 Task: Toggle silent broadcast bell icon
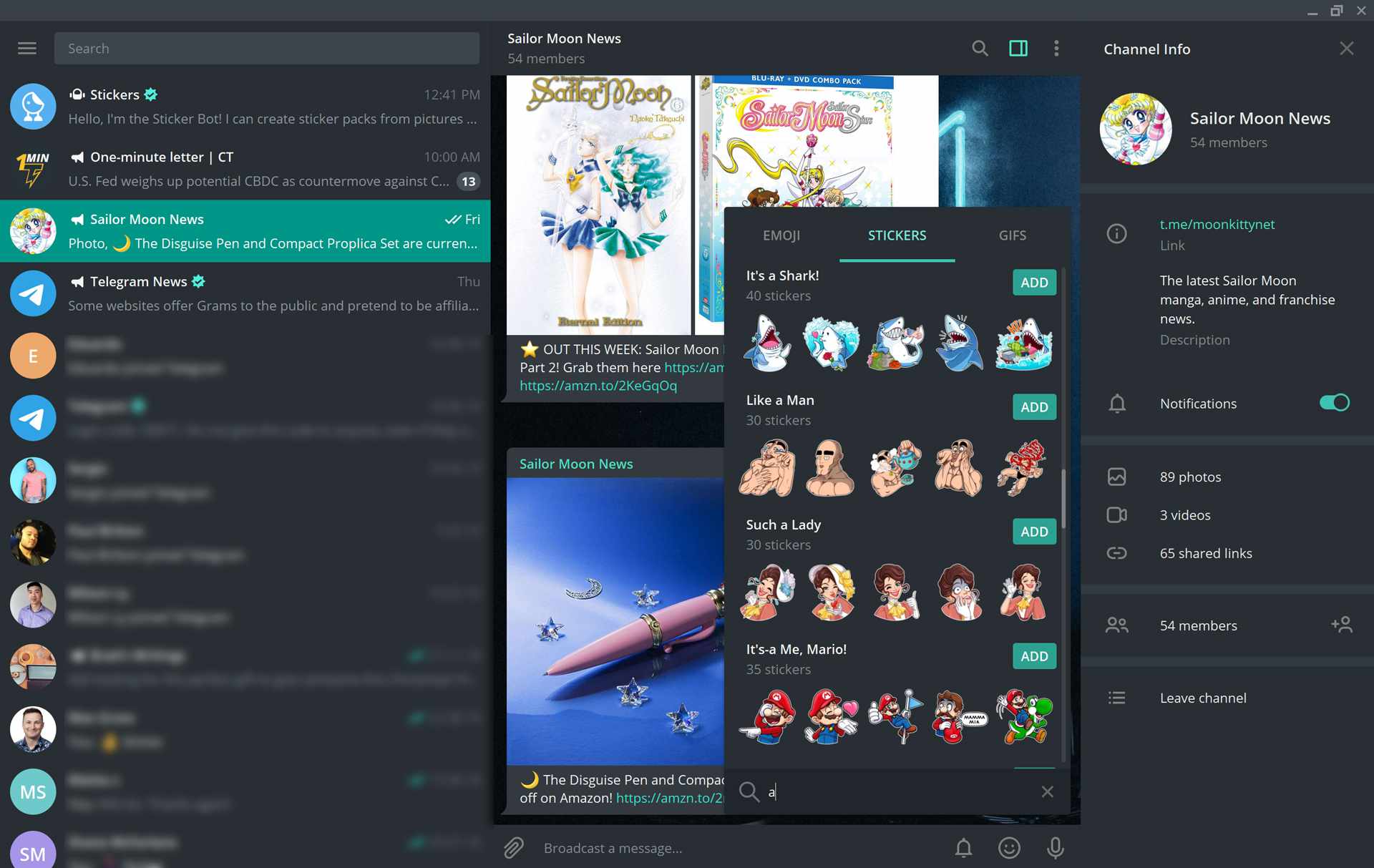pos(963,848)
